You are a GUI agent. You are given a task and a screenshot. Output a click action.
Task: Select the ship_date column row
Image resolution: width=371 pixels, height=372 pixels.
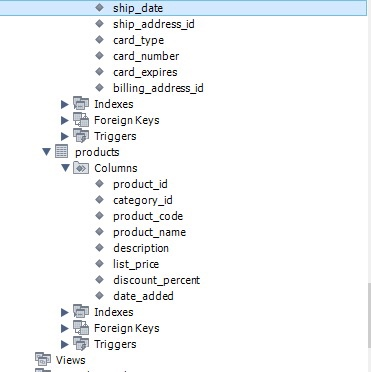183,8
